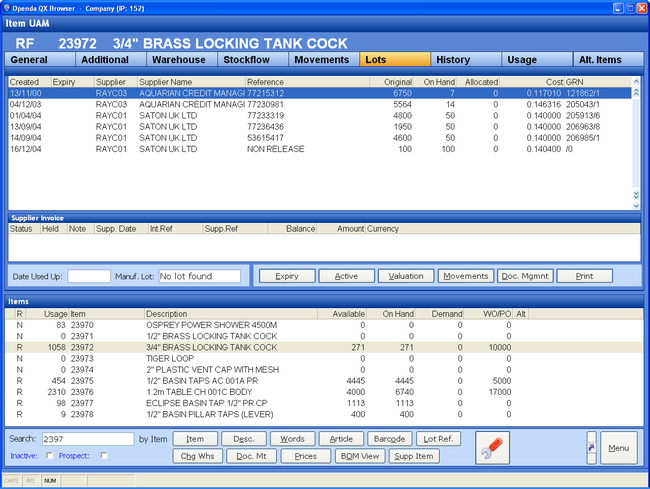
Task: Open Doc. Mgmnt button
Action: 525,276
